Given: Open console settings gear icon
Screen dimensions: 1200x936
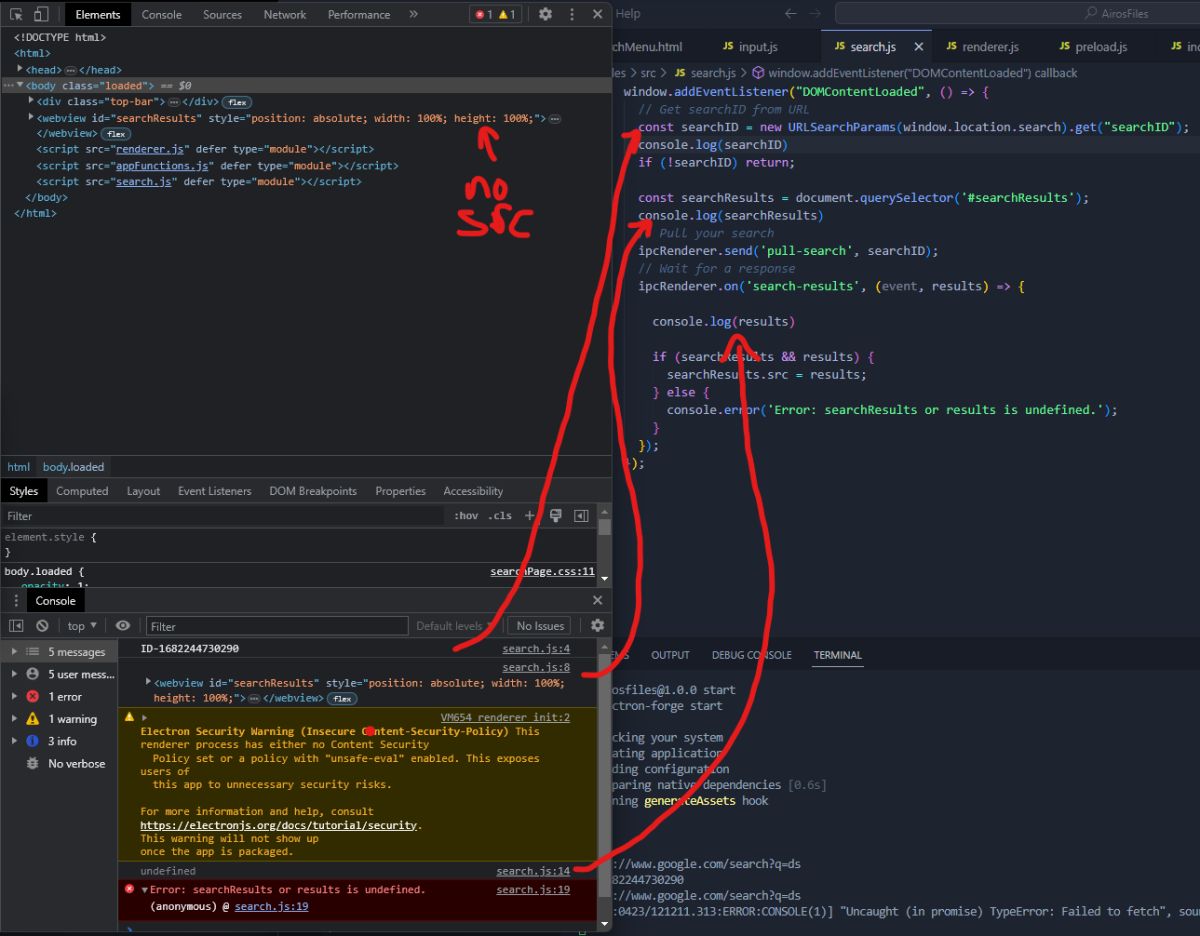Looking at the screenshot, I should coord(597,626).
